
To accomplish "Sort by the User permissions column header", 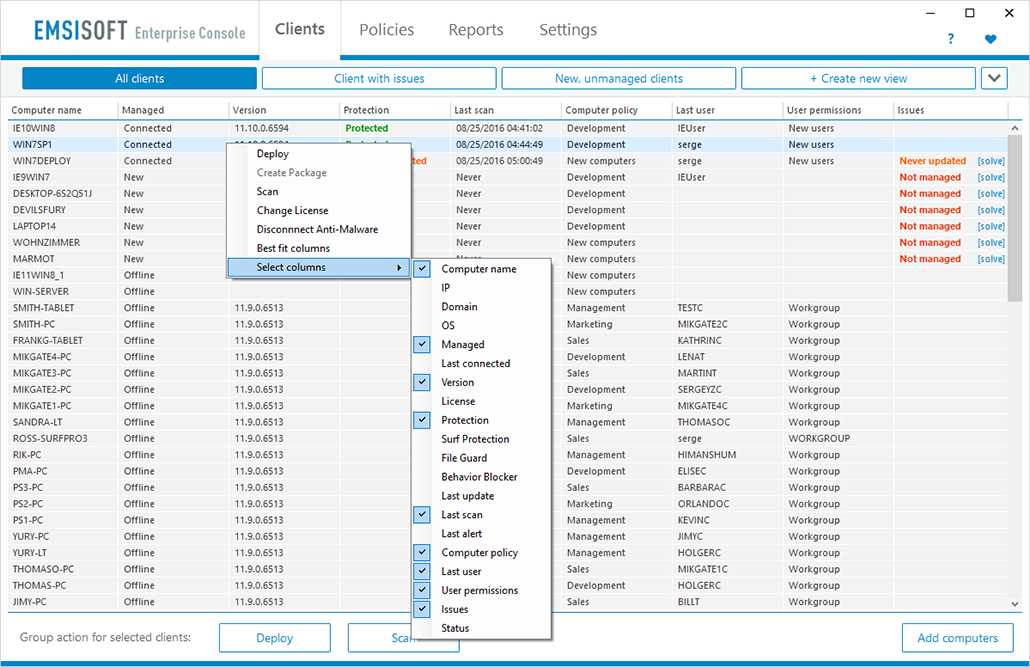I will [x=838, y=110].
